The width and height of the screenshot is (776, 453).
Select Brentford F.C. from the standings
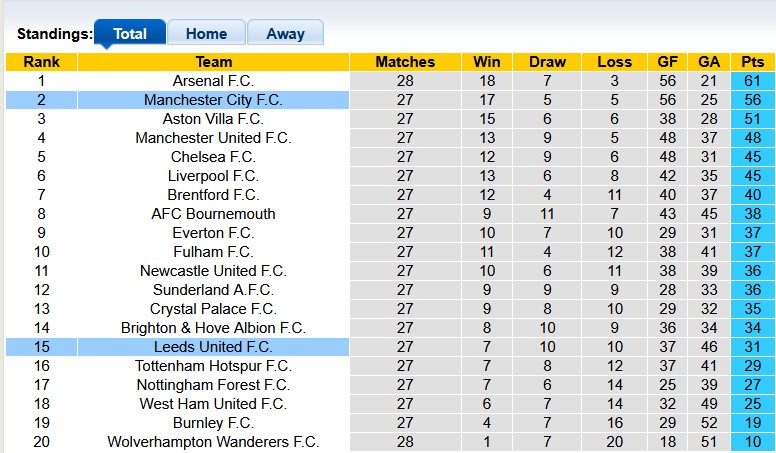213,195
